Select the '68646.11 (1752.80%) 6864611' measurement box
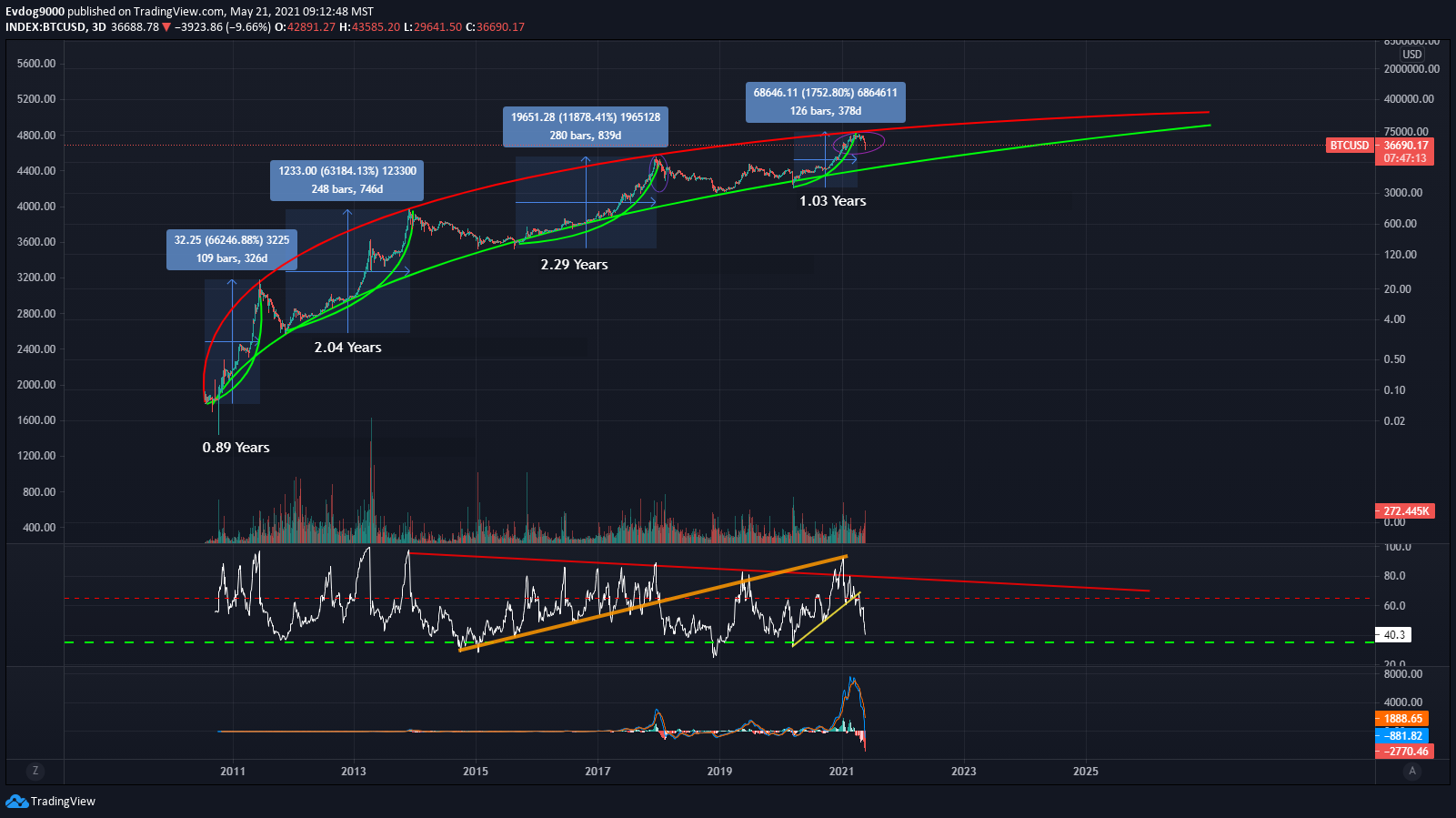The width and height of the screenshot is (1456, 818). click(x=826, y=102)
